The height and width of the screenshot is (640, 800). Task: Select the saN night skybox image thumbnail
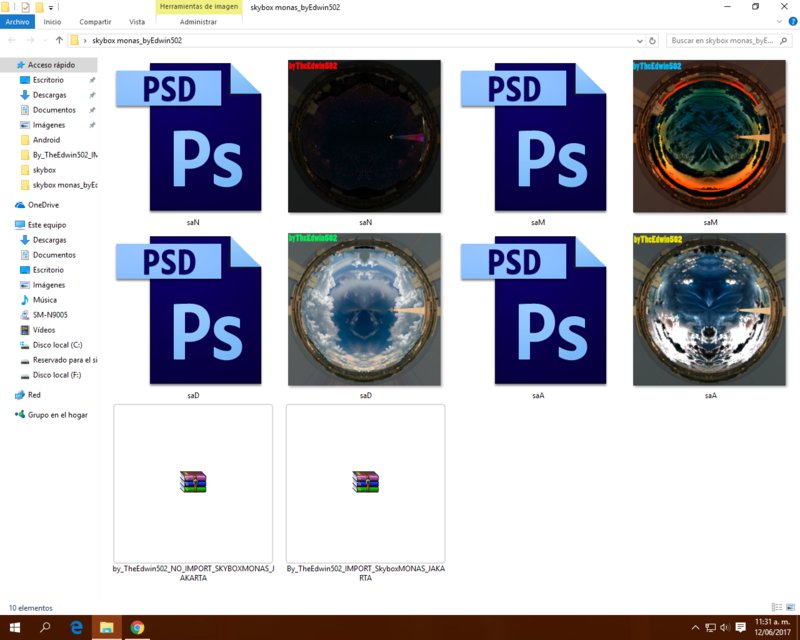[x=364, y=136]
